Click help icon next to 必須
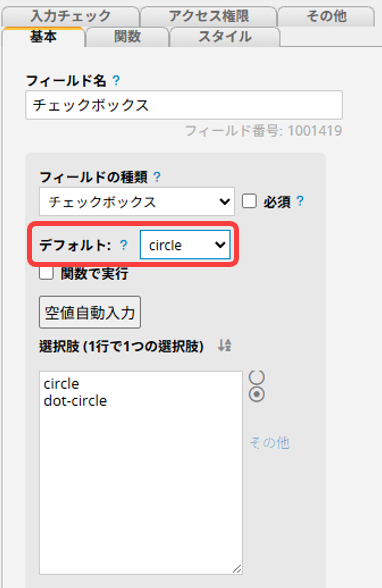Viewport: 382px width, 588px height. (300, 201)
